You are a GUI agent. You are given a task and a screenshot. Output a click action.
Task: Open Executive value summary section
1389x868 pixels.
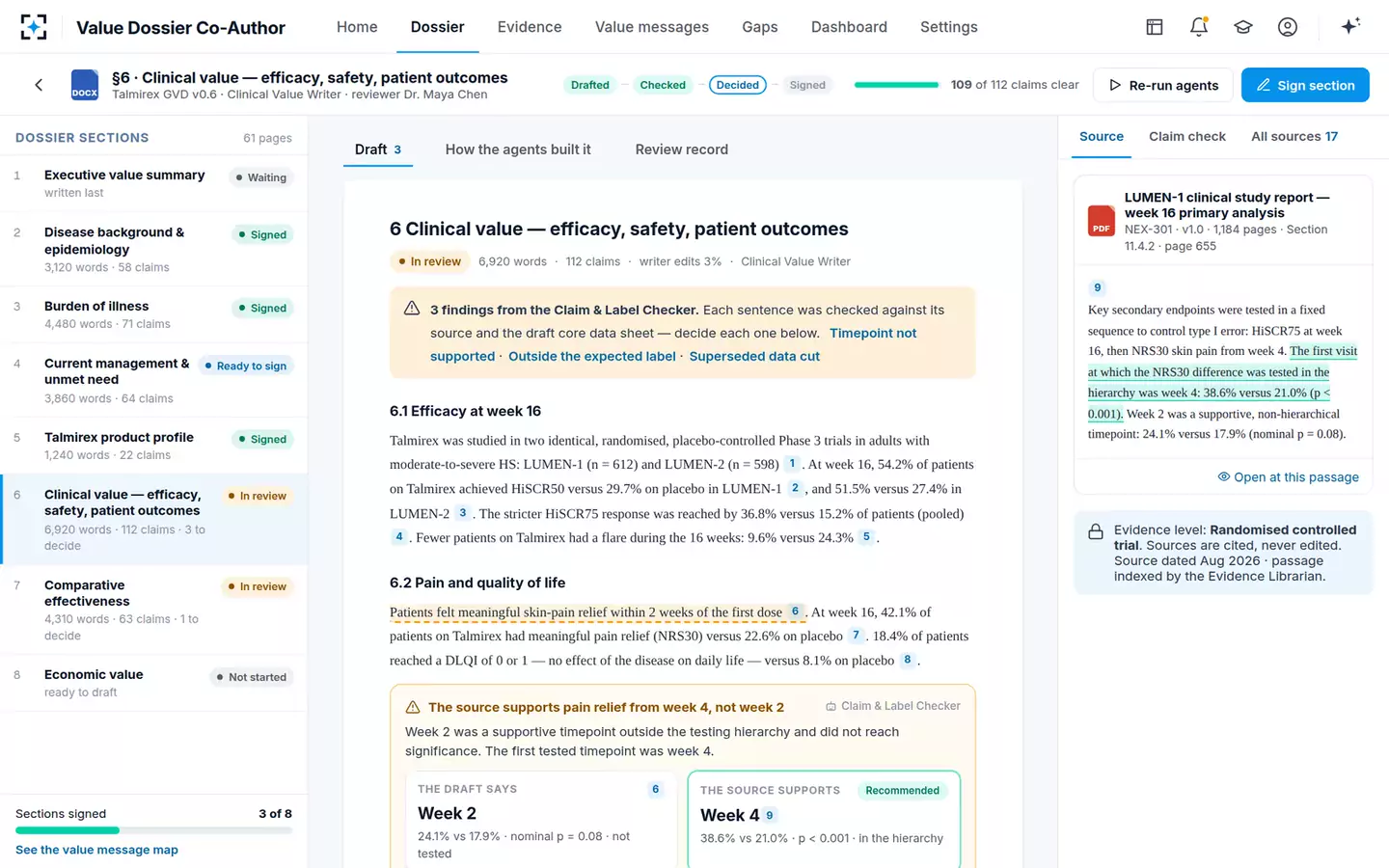(x=154, y=183)
